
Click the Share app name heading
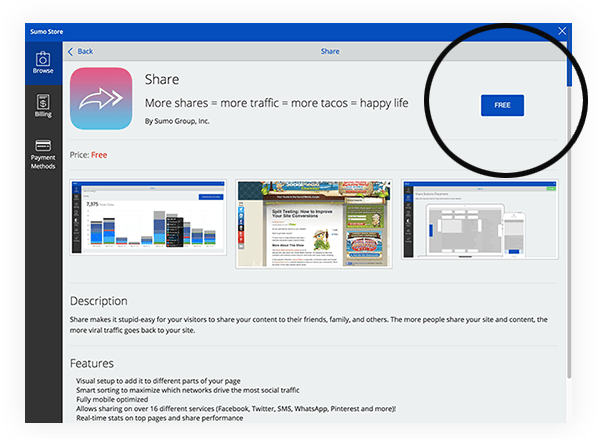[x=162, y=79]
